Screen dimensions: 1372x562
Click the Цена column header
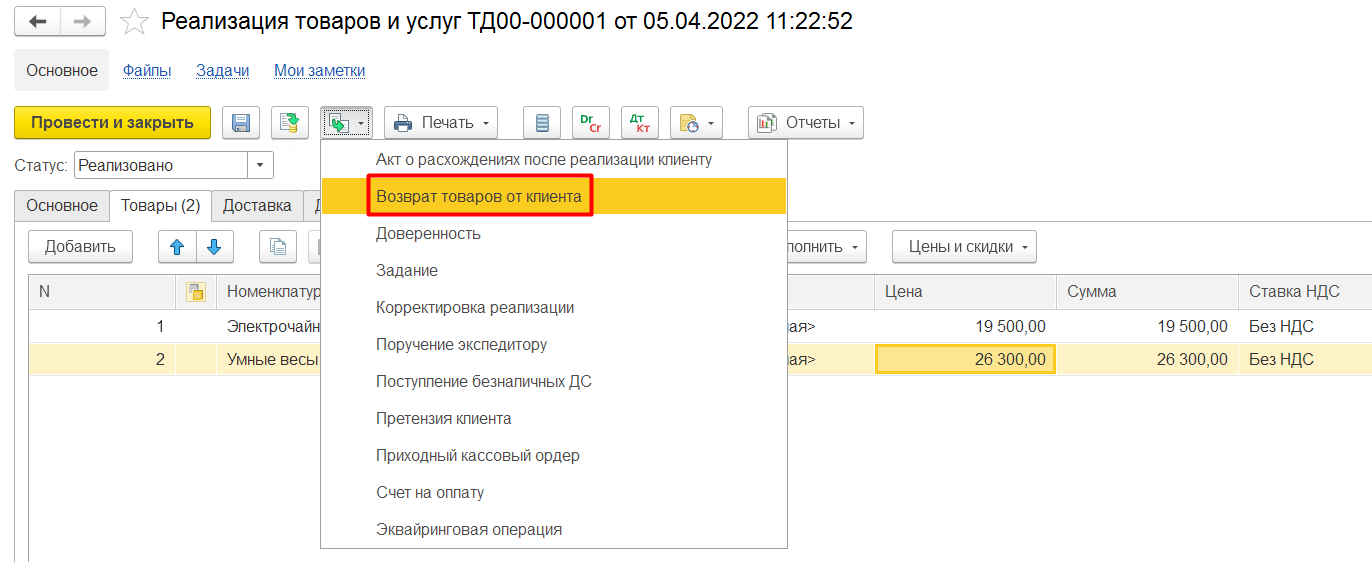tap(966, 292)
